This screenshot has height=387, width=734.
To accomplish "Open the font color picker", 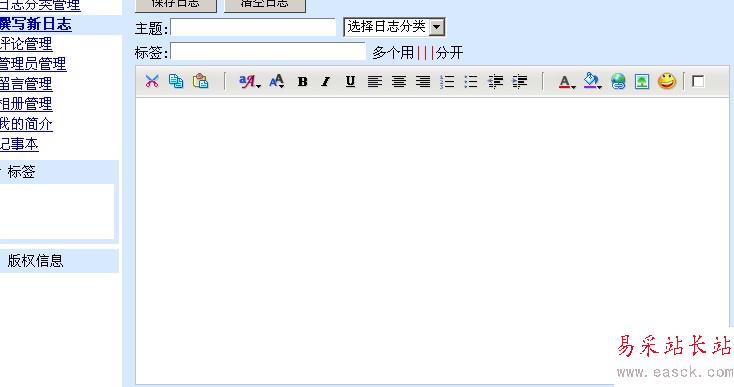I will click(567, 82).
